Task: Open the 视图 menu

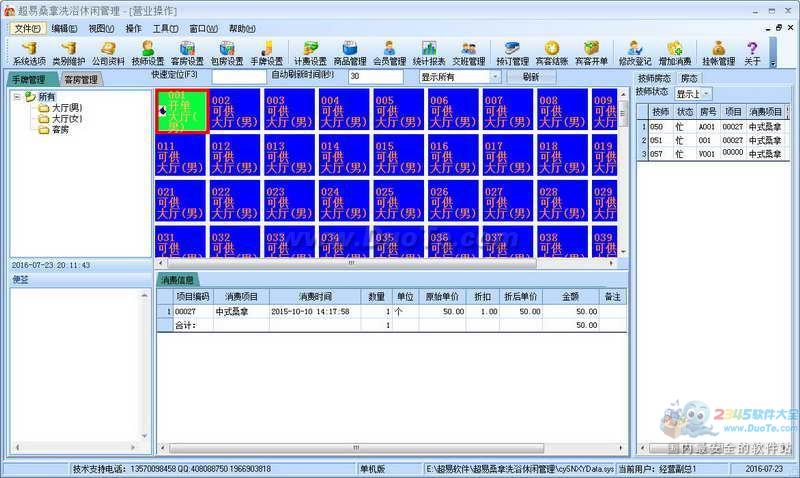Action: 101,29
